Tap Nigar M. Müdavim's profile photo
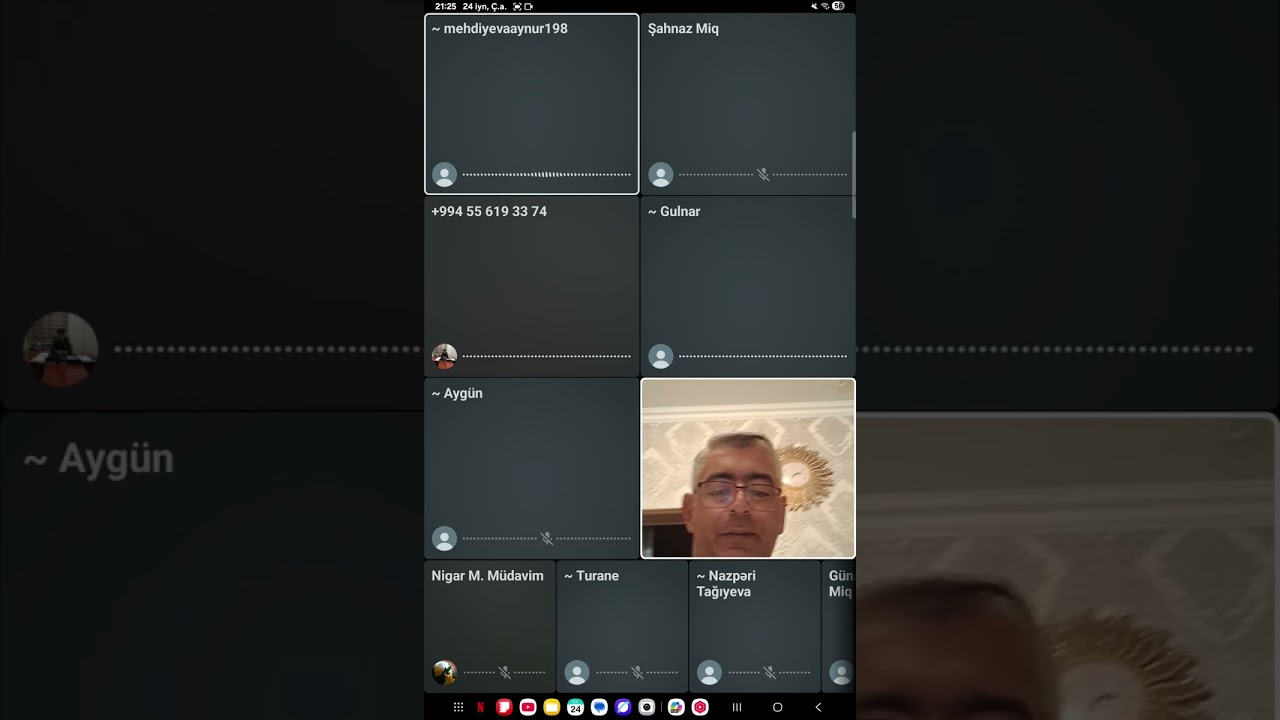Viewport: 1280px width, 720px height. point(445,673)
